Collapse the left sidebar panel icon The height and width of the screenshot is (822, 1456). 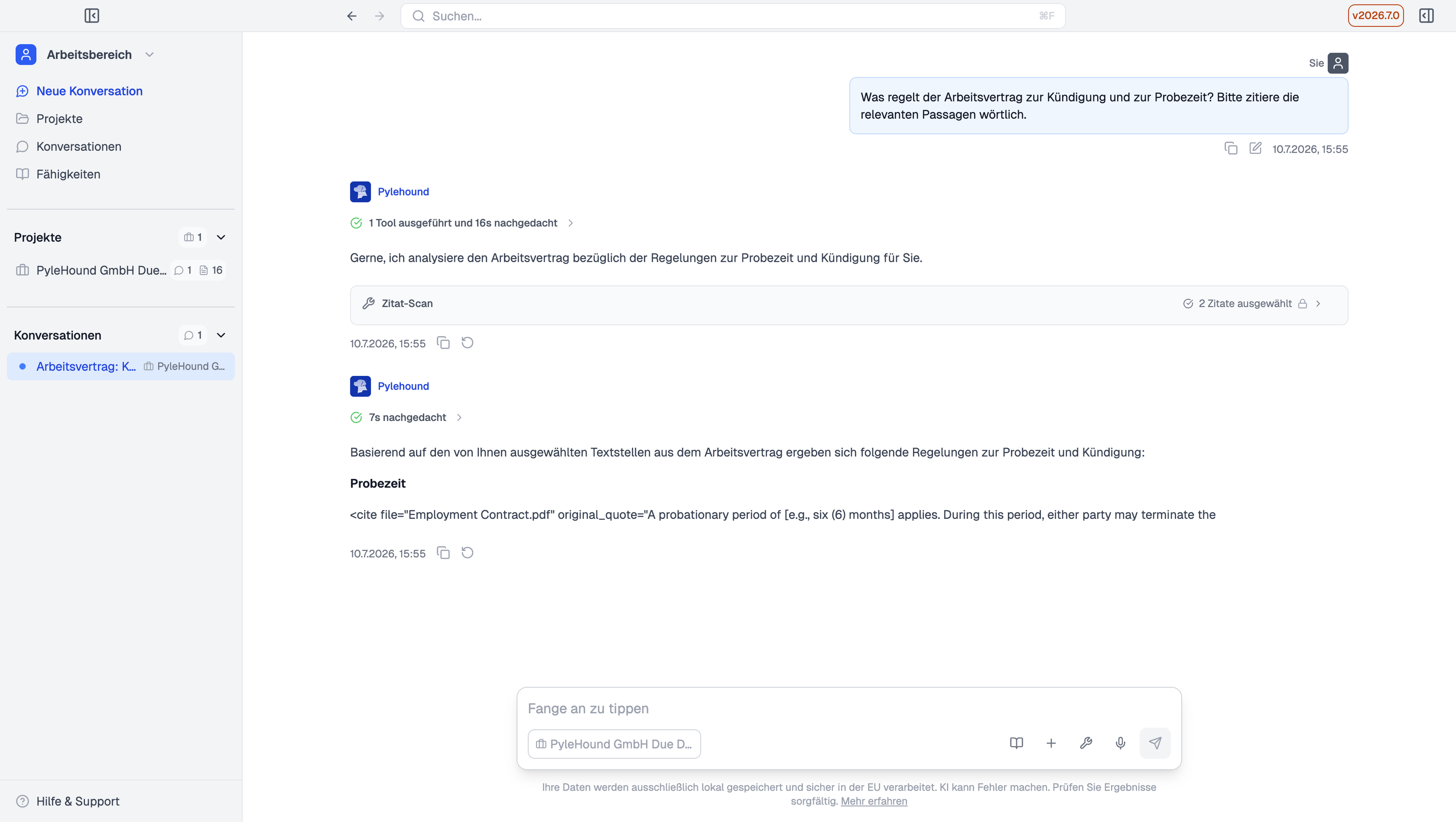tap(91, 16)
